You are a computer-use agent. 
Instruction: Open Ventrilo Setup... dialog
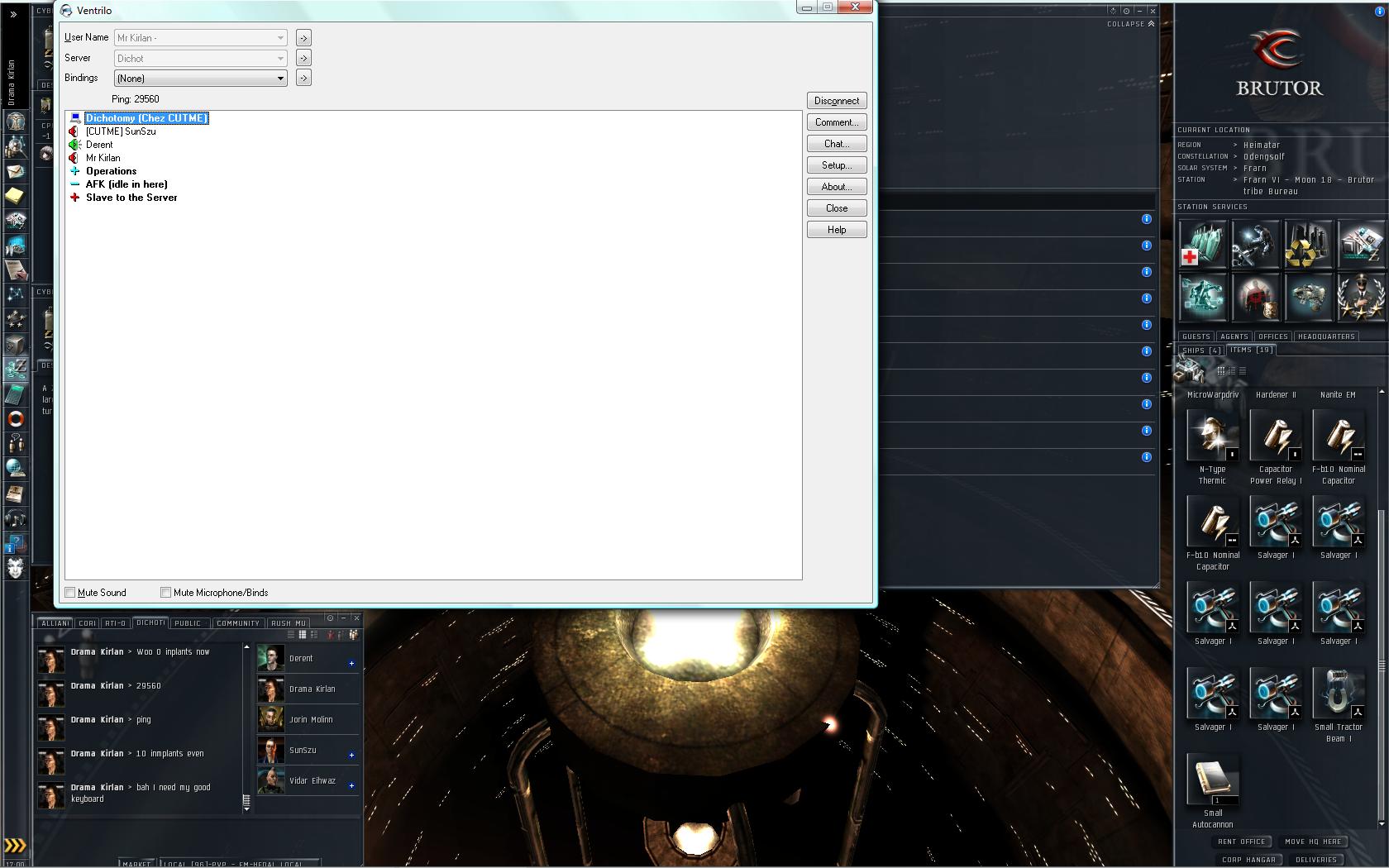click(837, 165)
